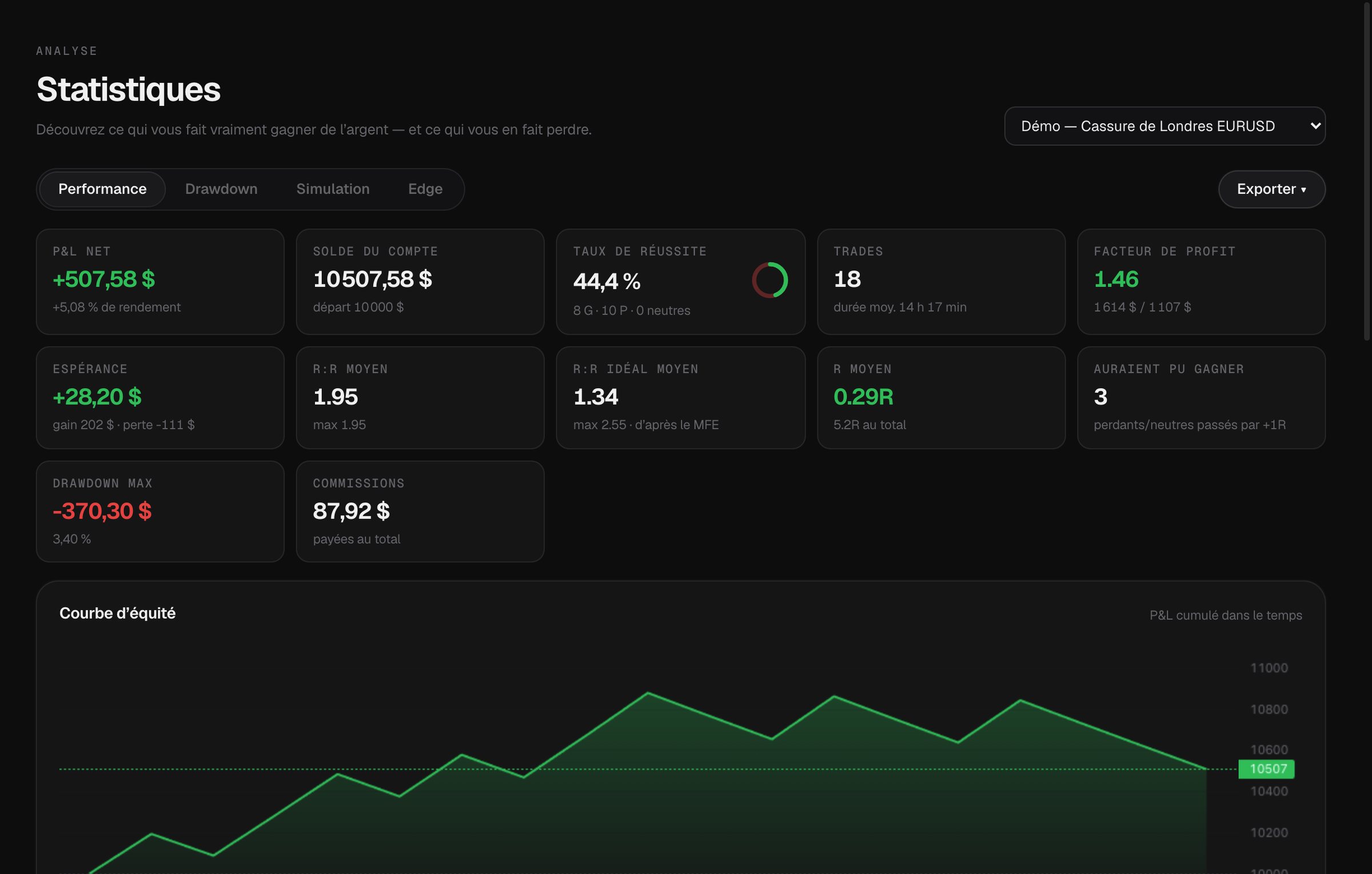Go to the Edge tab
The image size is (1372, 874).
(x=425, y=189)
